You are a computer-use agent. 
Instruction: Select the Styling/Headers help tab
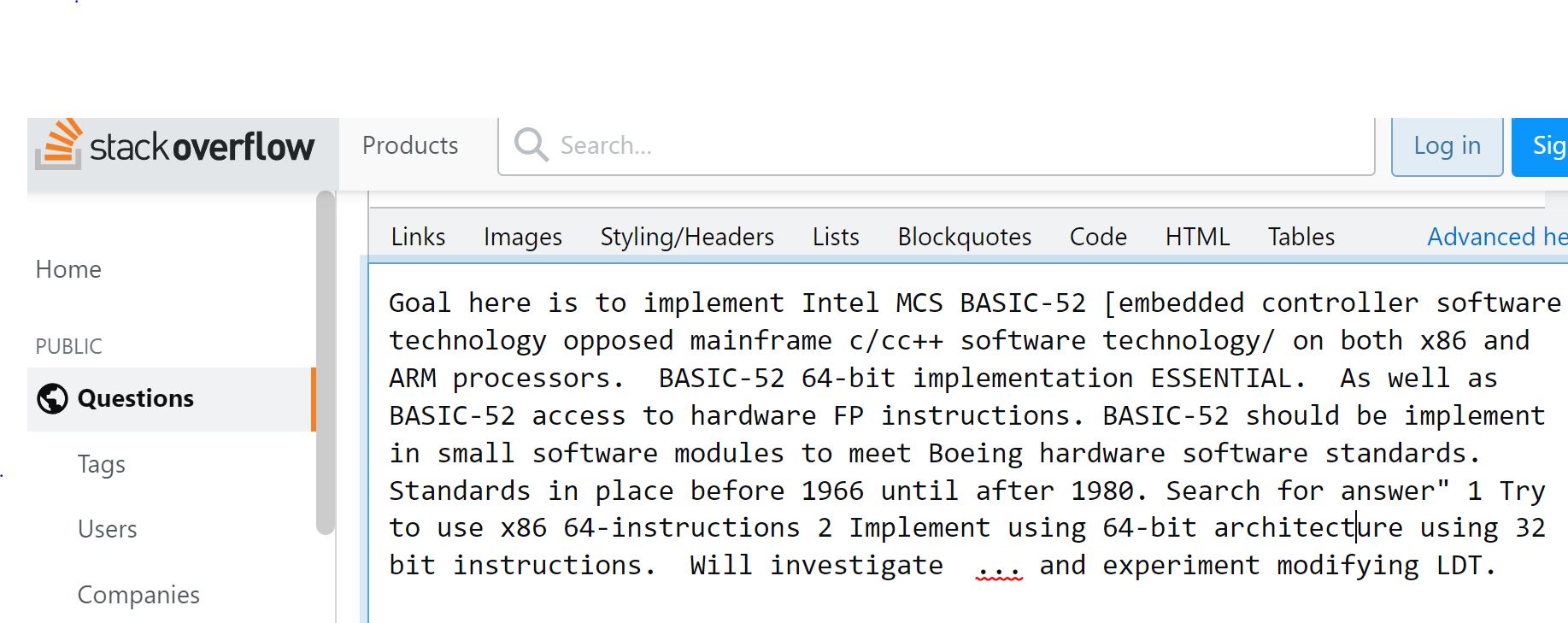pos(687,237)
